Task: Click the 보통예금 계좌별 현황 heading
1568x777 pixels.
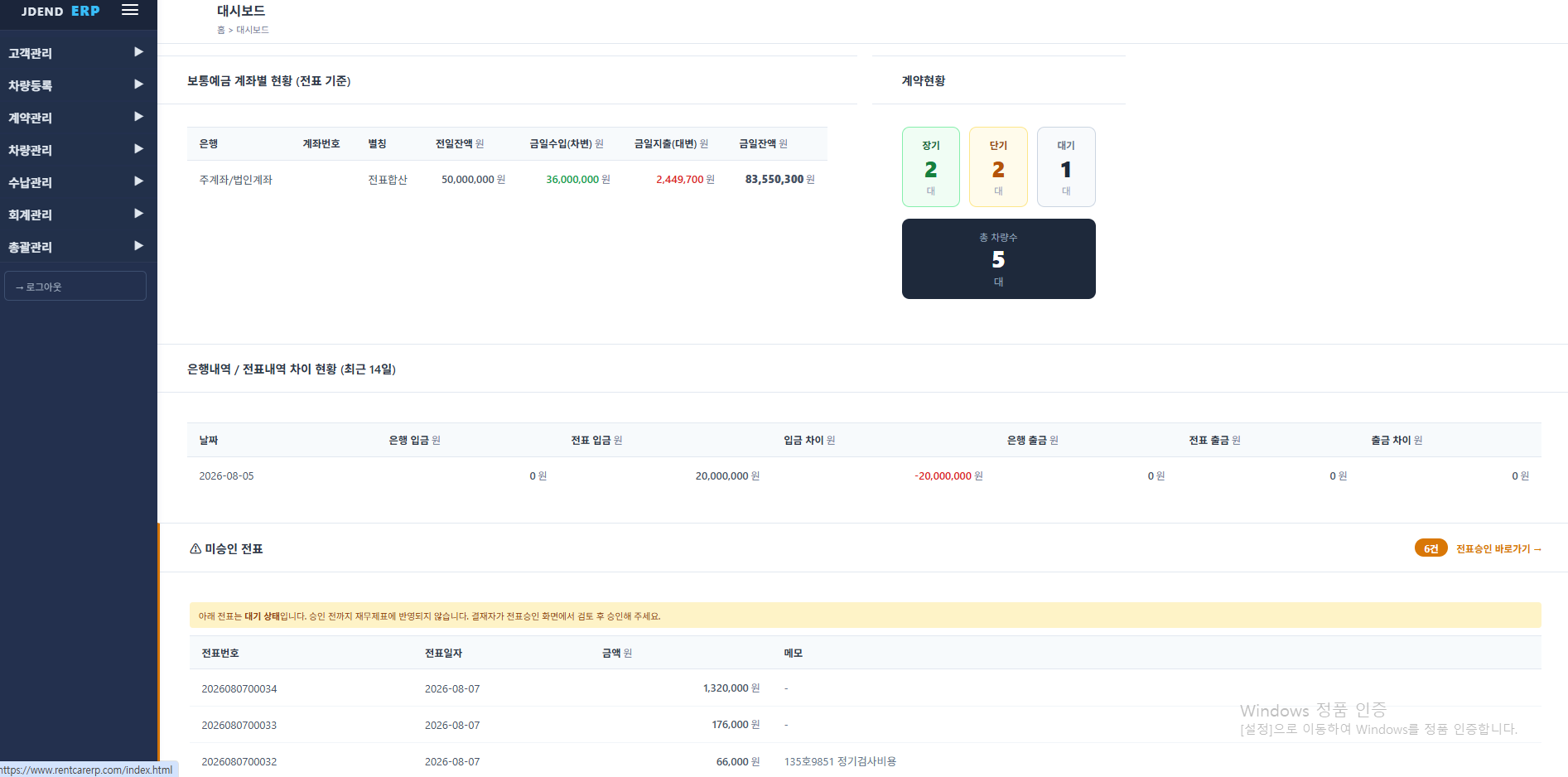Action: [269, 80]
